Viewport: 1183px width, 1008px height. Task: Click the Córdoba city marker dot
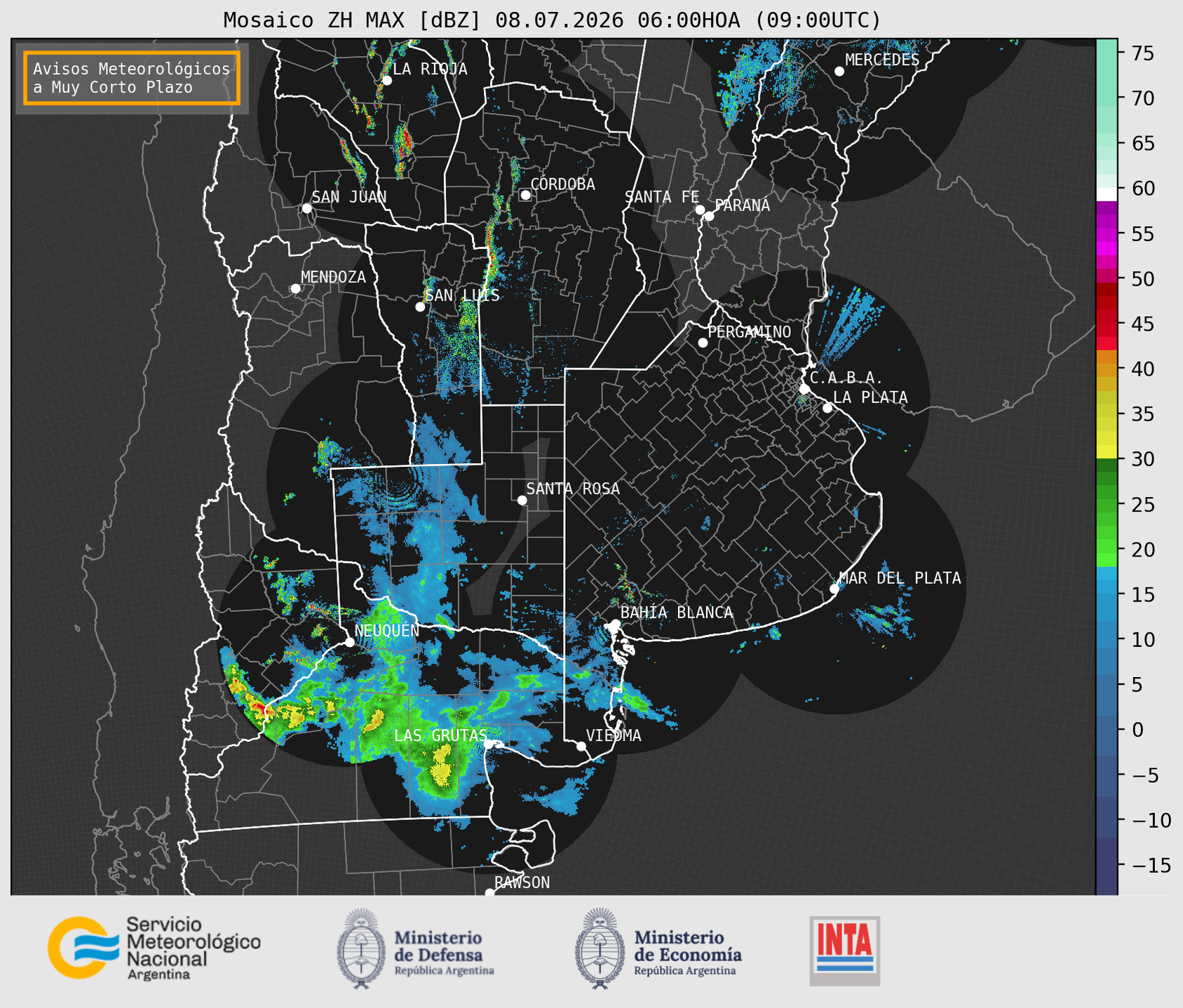pos(525,195)
